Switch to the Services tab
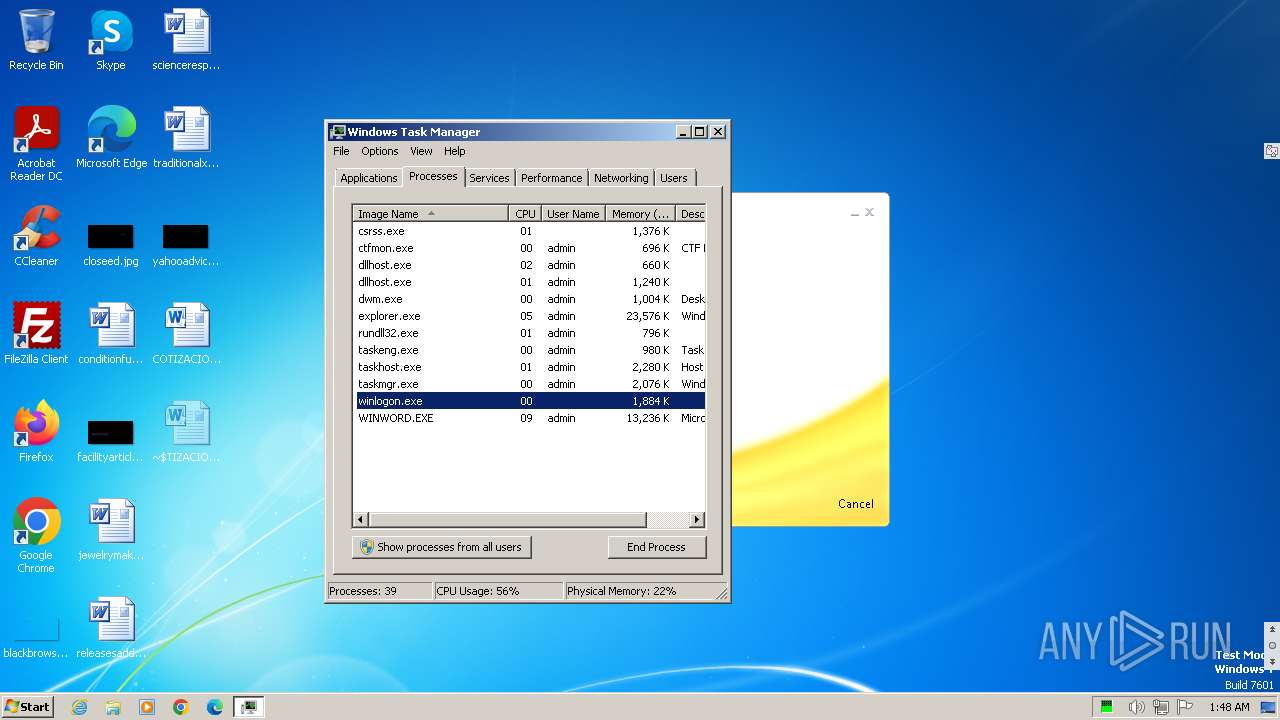 (x=489, y=178)
